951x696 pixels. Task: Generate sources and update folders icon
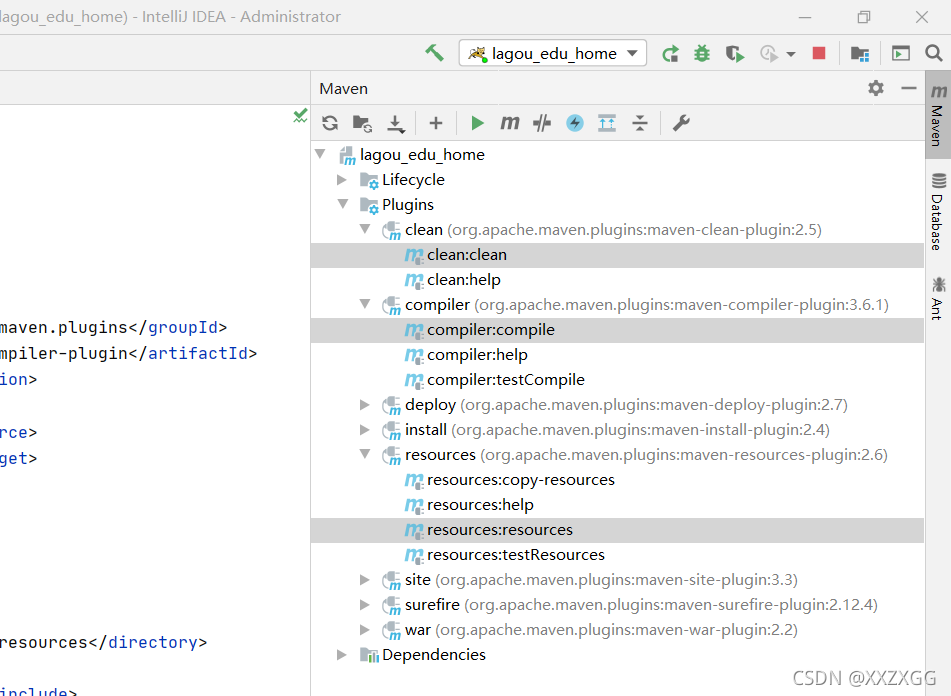coord(362,124)
